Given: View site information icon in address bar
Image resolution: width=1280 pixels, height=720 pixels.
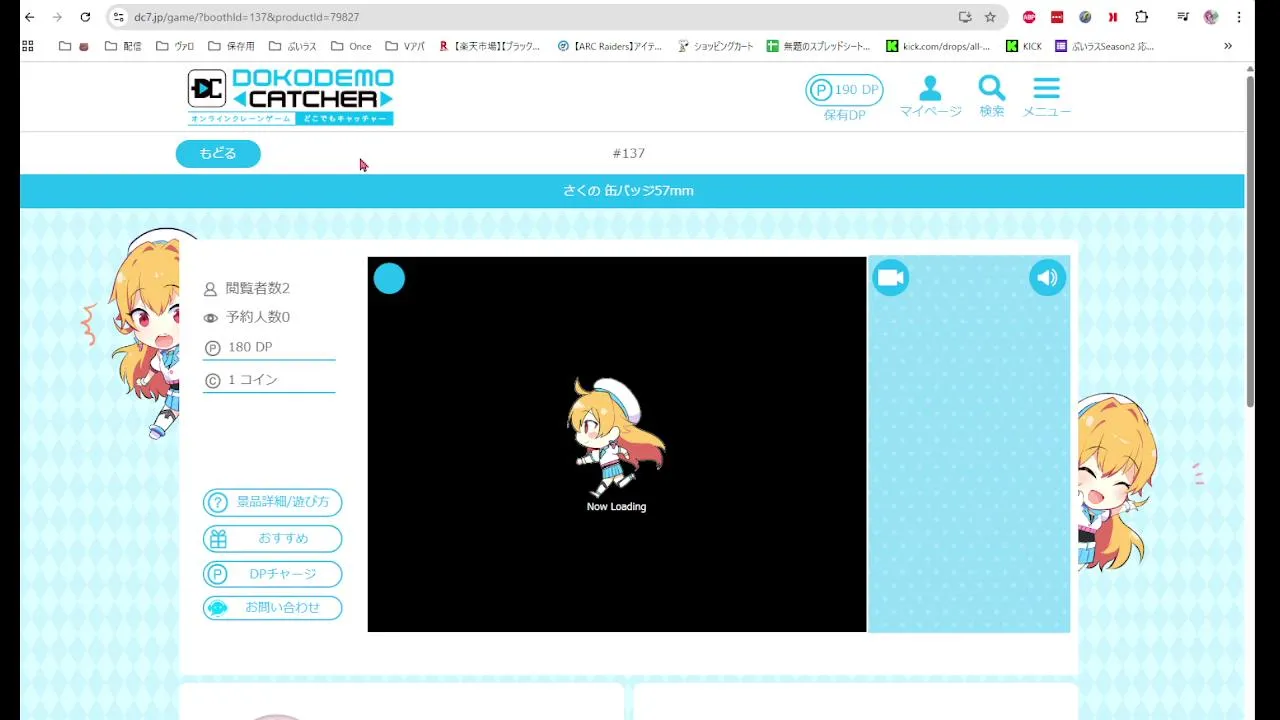Looking at the screenshot, I should click(x=119, y=17).
